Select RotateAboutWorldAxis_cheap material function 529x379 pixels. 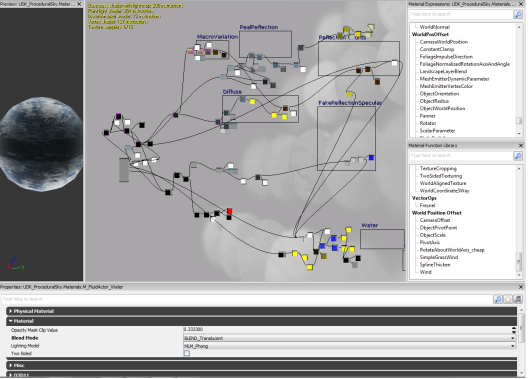(452, 250)
